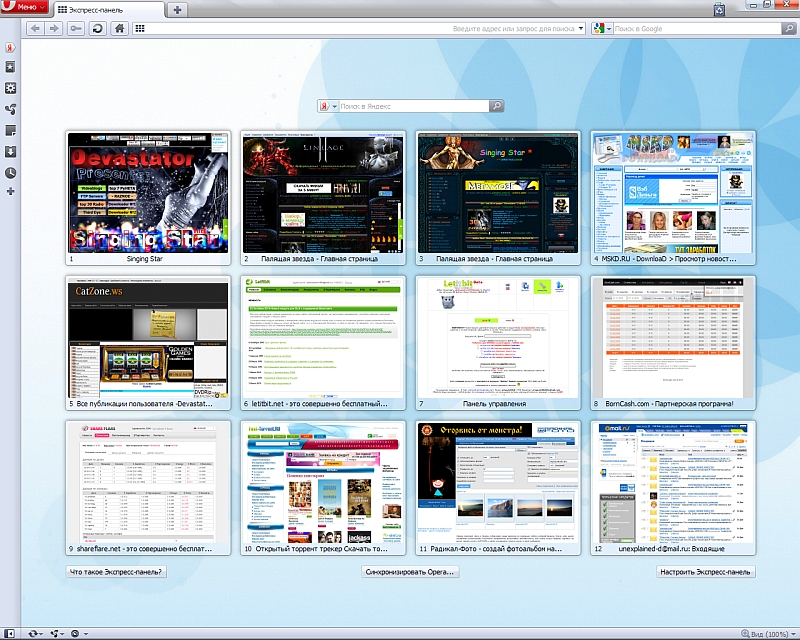Click Что такое Экспресс-панель? button
The image size is (800, 640).
(x=116, y=572)
